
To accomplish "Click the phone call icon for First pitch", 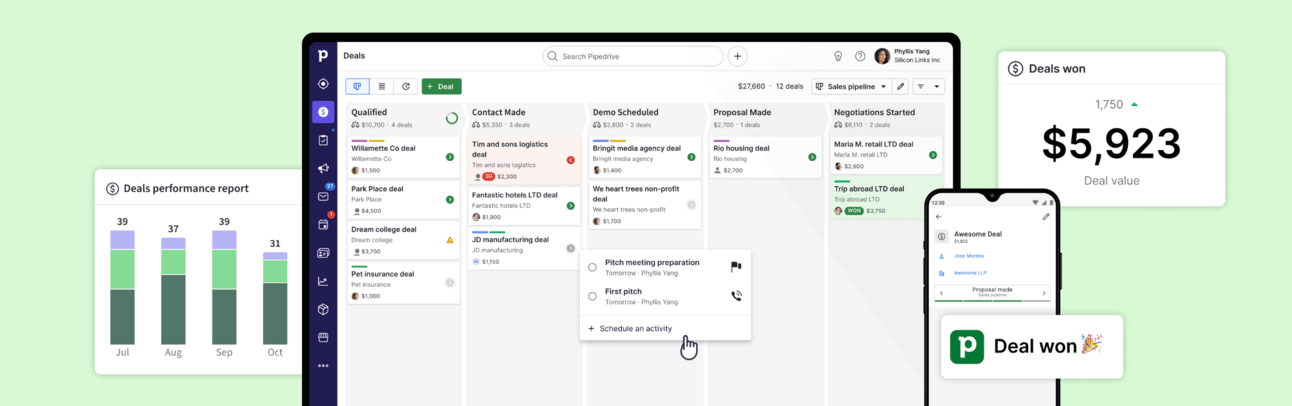I will click(736, 296).
